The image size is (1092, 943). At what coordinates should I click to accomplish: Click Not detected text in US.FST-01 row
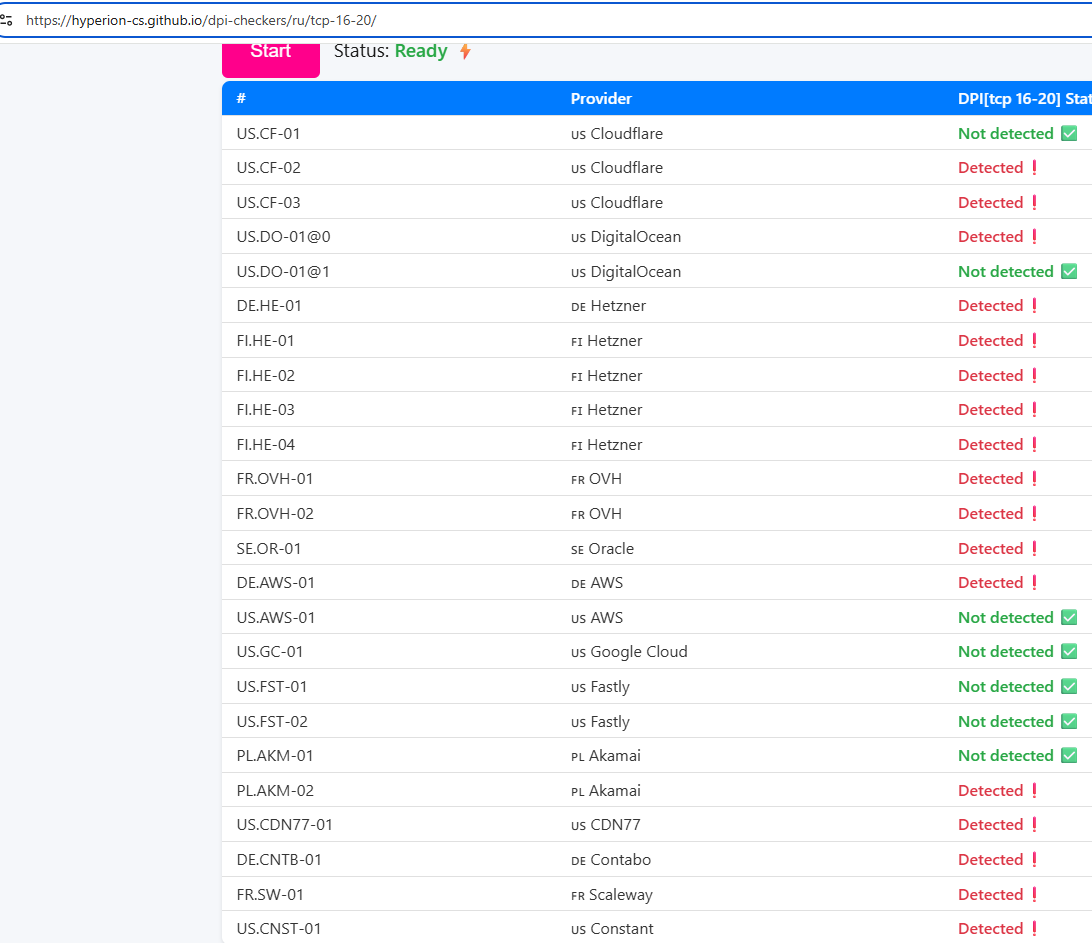pos(1006,687)
